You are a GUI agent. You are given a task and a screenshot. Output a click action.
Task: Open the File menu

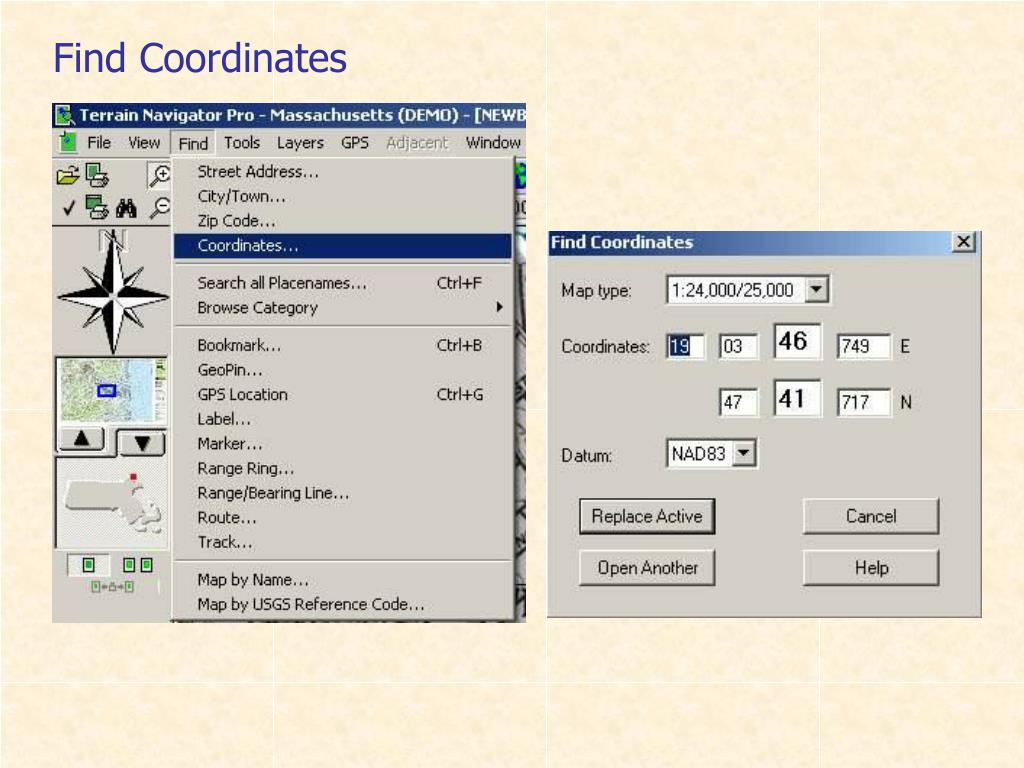[99, 142]
